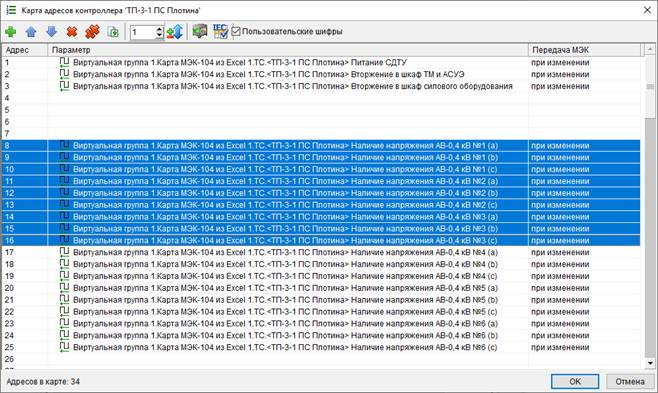Screen dimensions: 658x393
Task: Select row Наличие напряжения АВ-0,4 кВ №6 (b)
Action: click(x=321, y=336)
